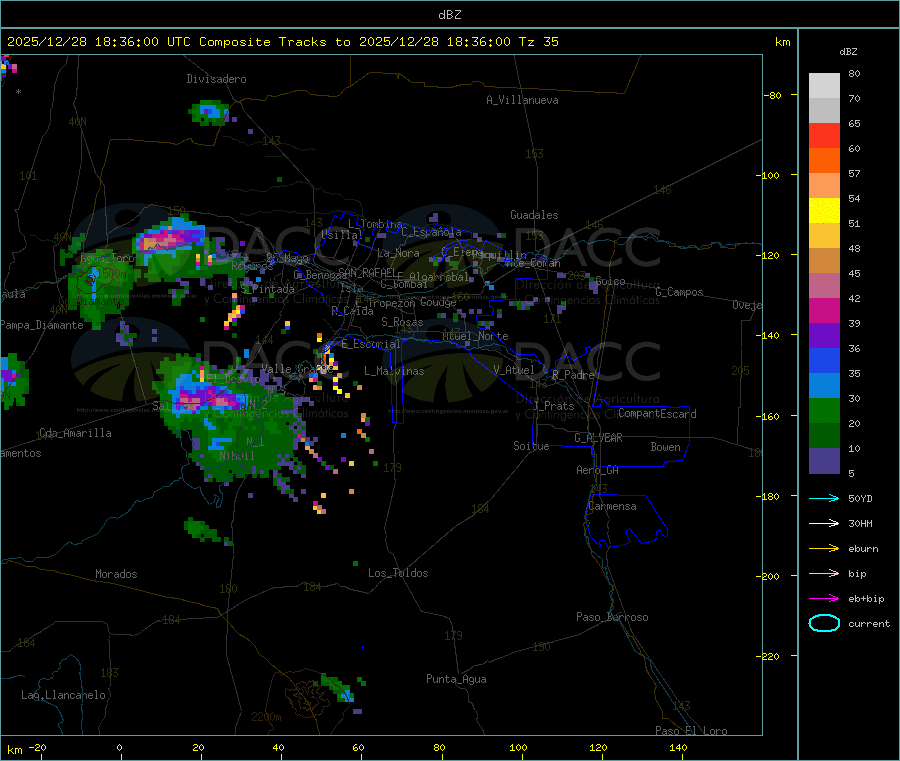Click the G_Campos map label
Screen dimensions: 900x761
tap(680, 292)
